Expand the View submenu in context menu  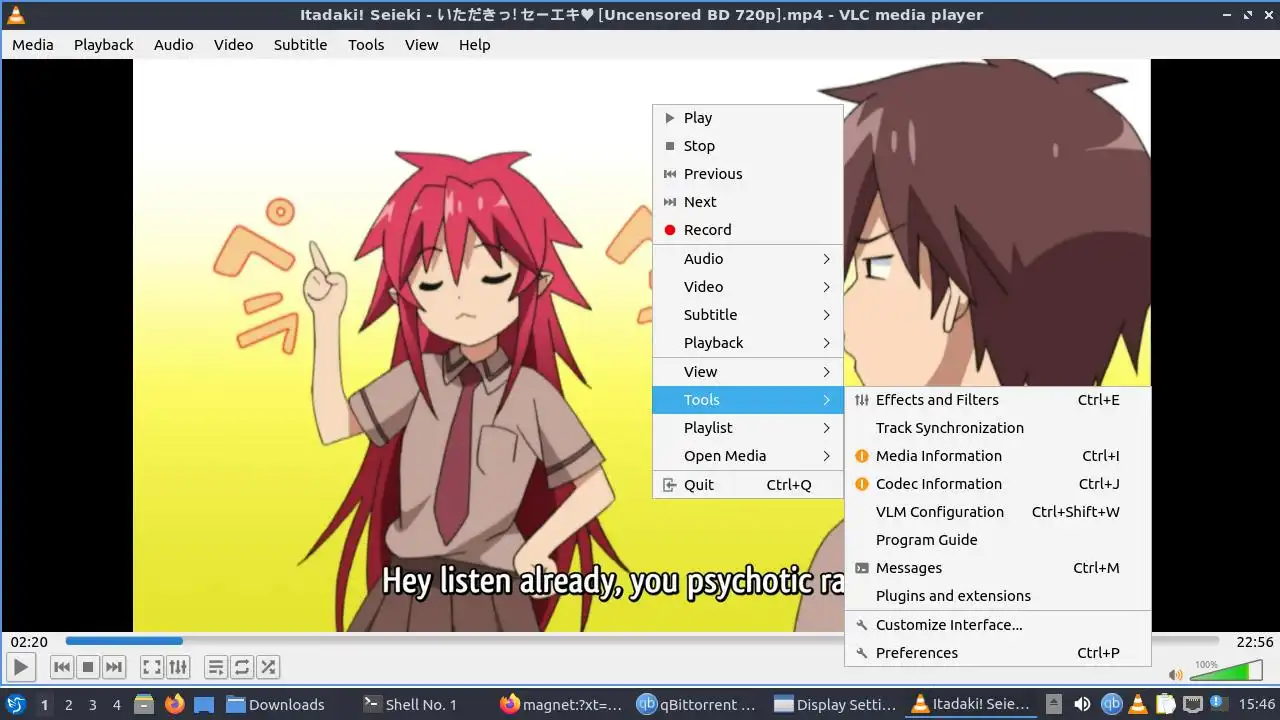click(748, 372)
